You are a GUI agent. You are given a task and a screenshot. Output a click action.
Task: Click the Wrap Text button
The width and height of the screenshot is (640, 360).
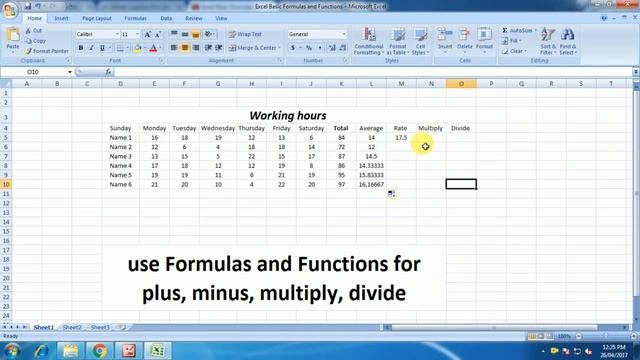coord(245,34)
